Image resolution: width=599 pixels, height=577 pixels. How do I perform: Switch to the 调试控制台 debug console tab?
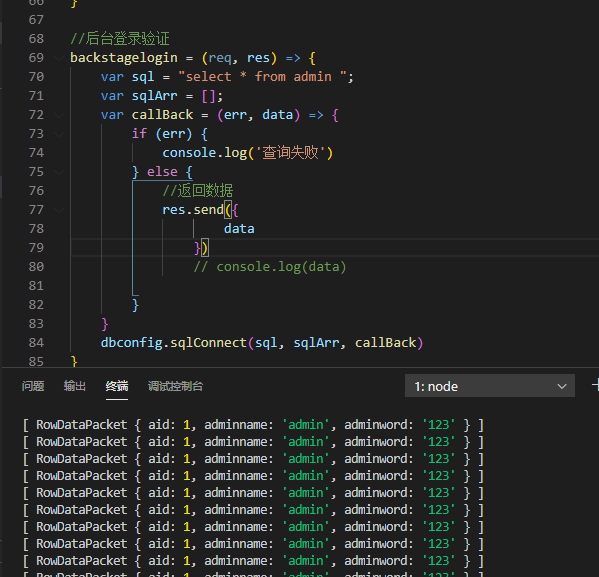tap(175, 386)
